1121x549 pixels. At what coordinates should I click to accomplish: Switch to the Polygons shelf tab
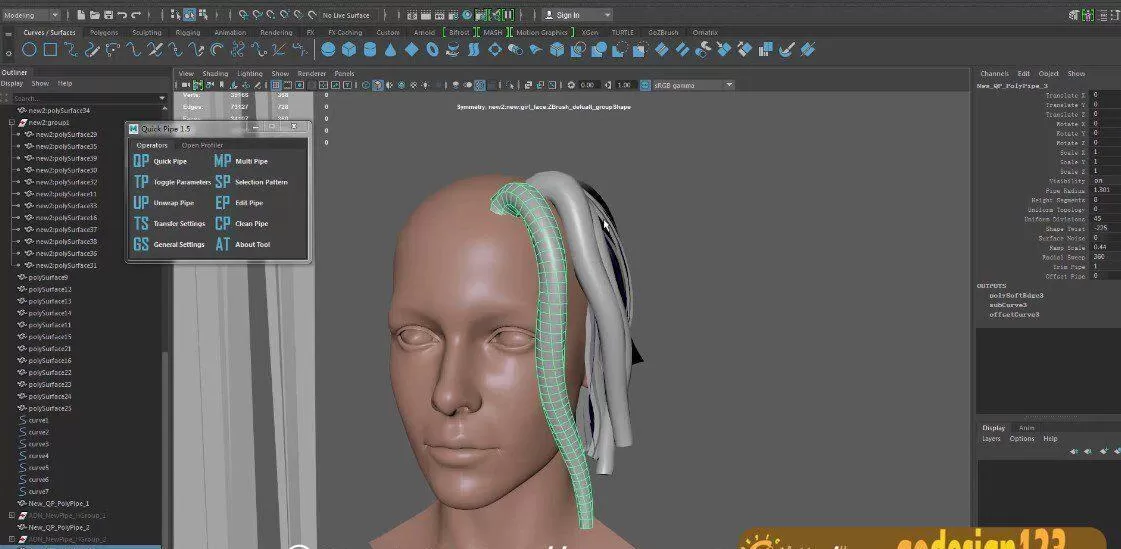pyautogui.click(x=104, y=32)
